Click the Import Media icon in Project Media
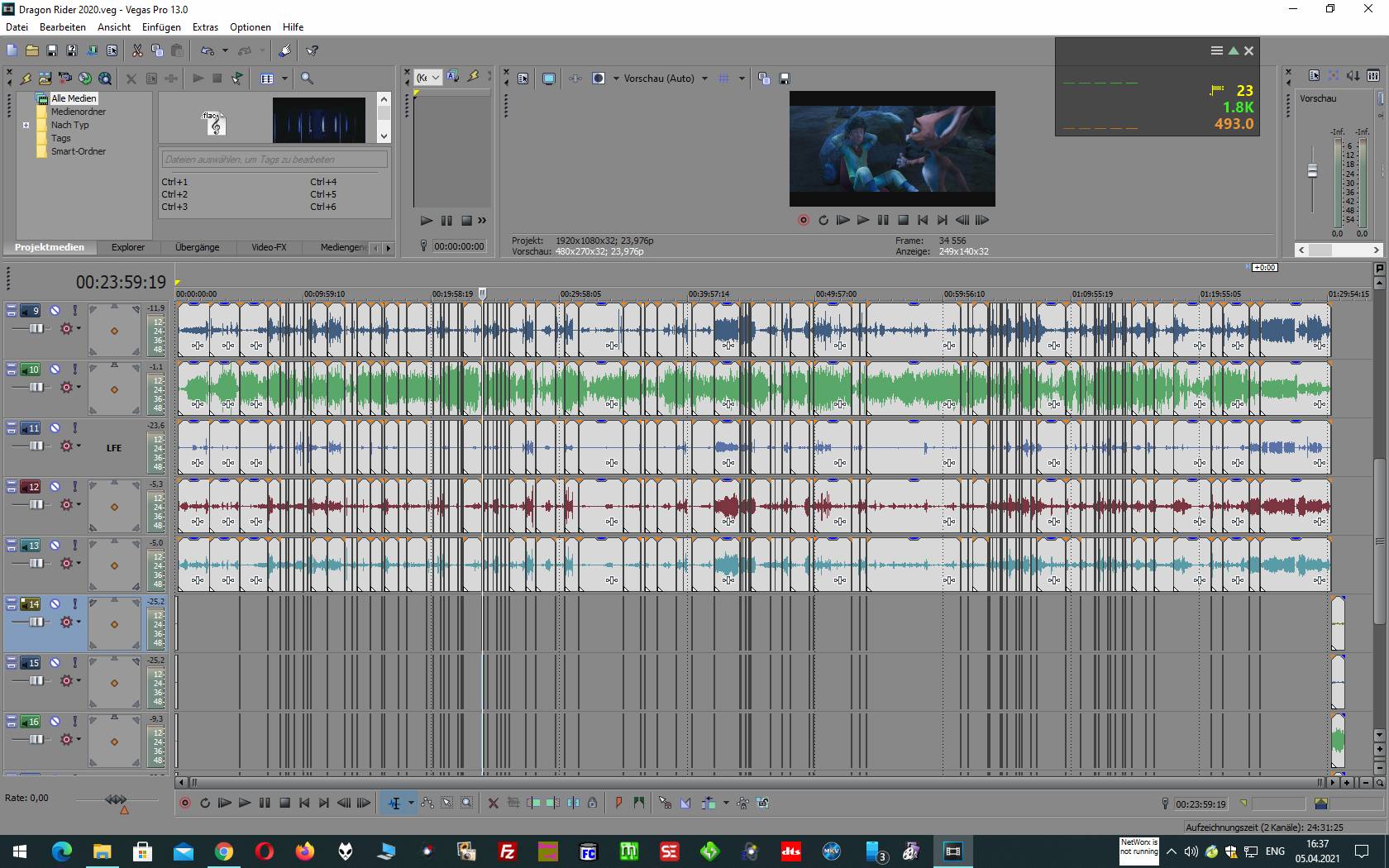This screenshot has width=1389, height=868. (x=45, y=79)
